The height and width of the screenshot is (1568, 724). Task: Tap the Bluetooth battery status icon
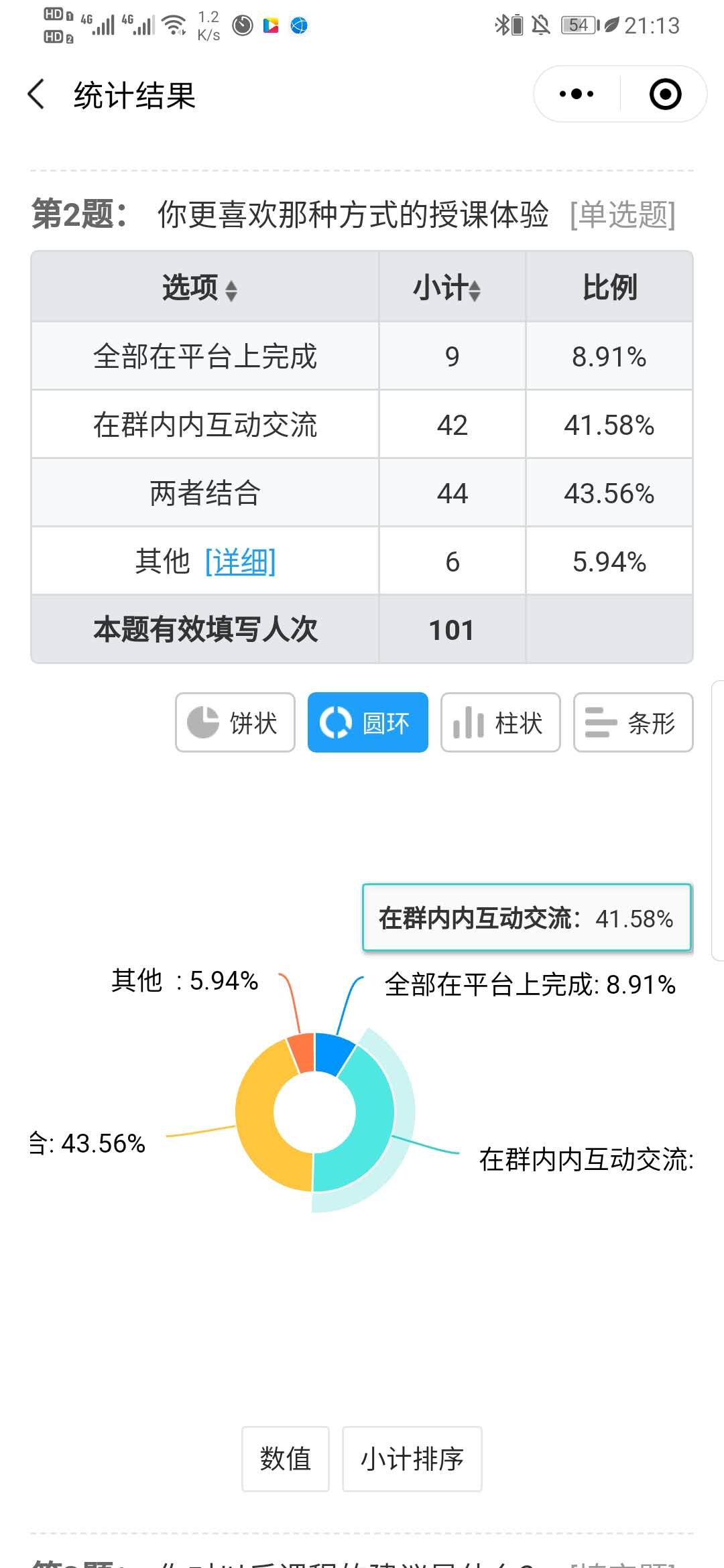[509, 25]
